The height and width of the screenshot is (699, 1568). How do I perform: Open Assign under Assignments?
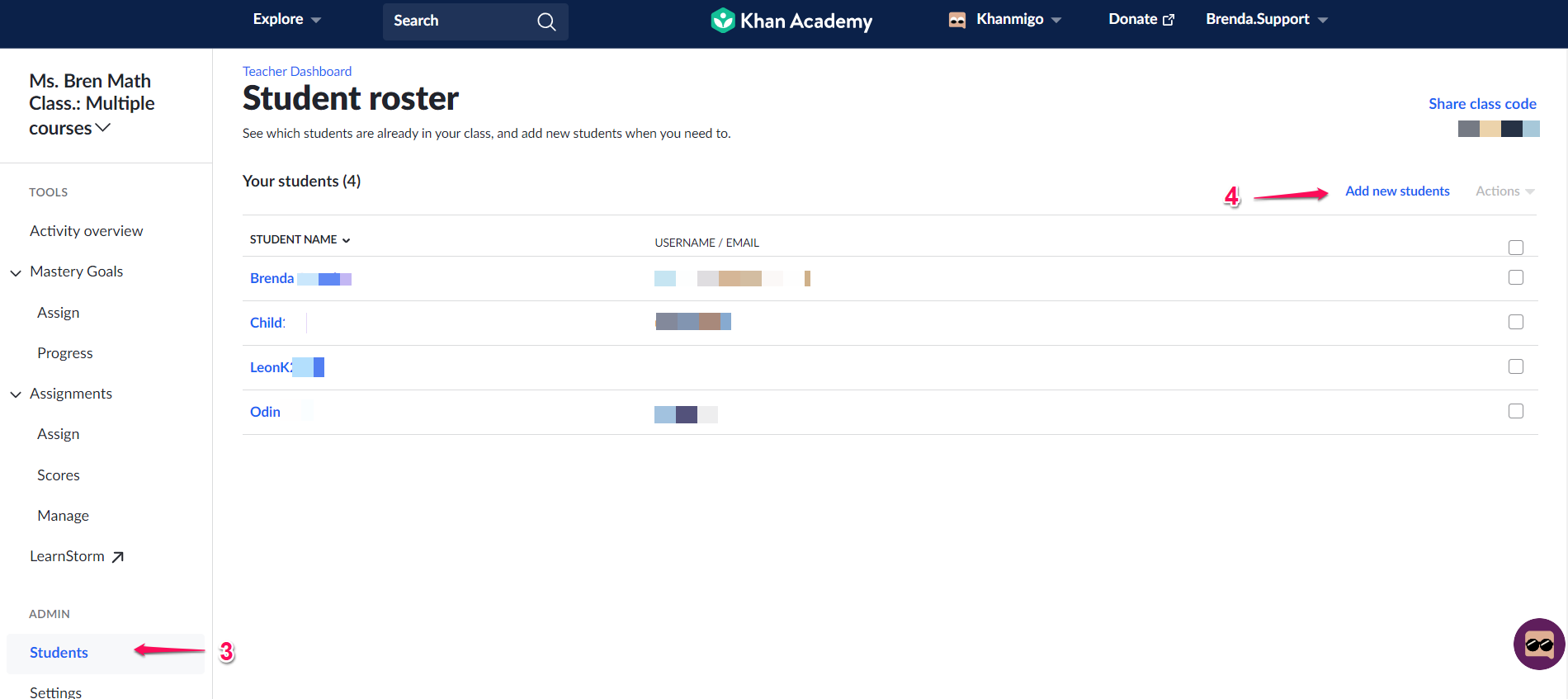tap(59, 434)
